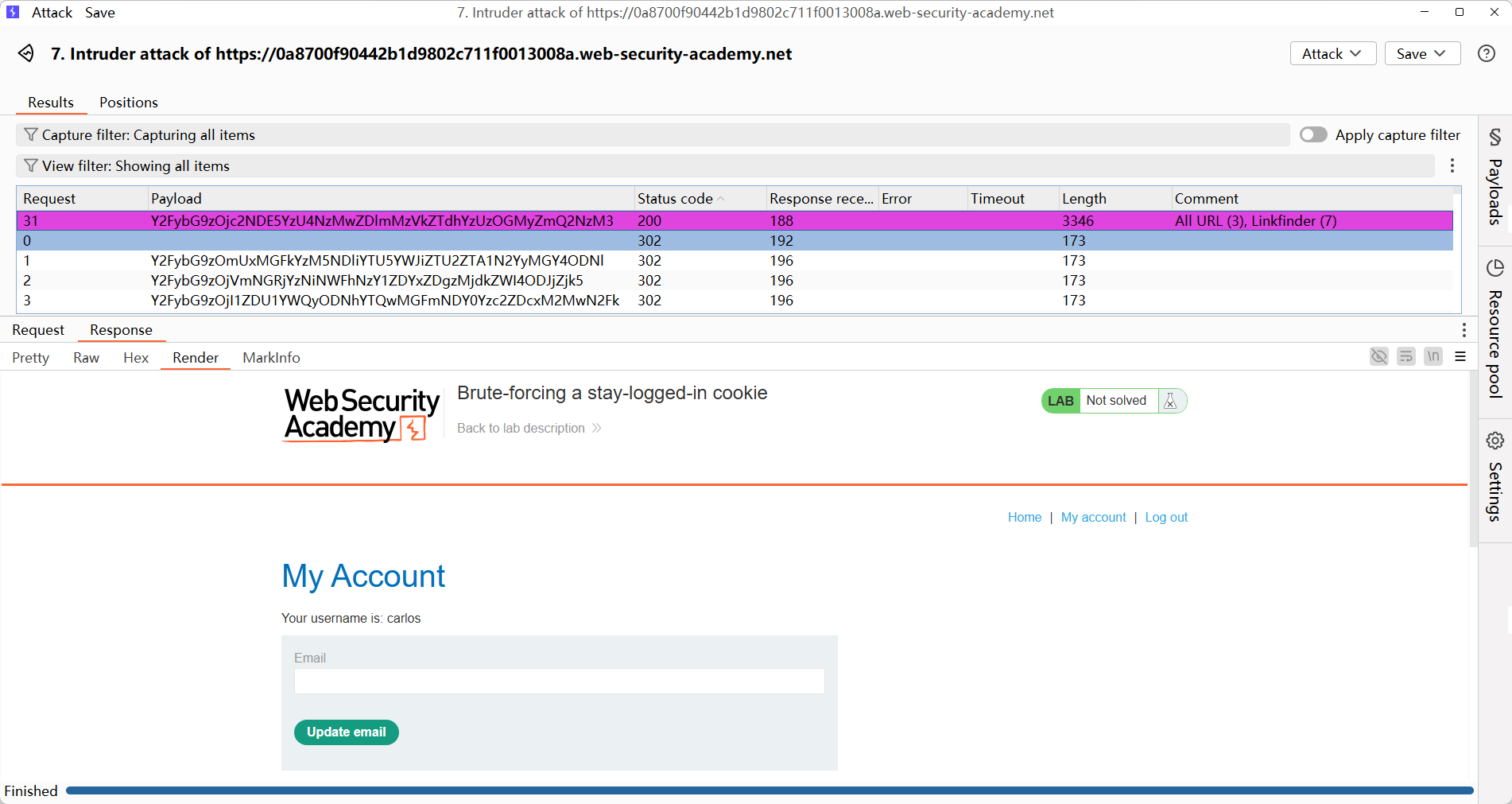Open the response viewer hamburger menu icon

[x=1460, y=356]
